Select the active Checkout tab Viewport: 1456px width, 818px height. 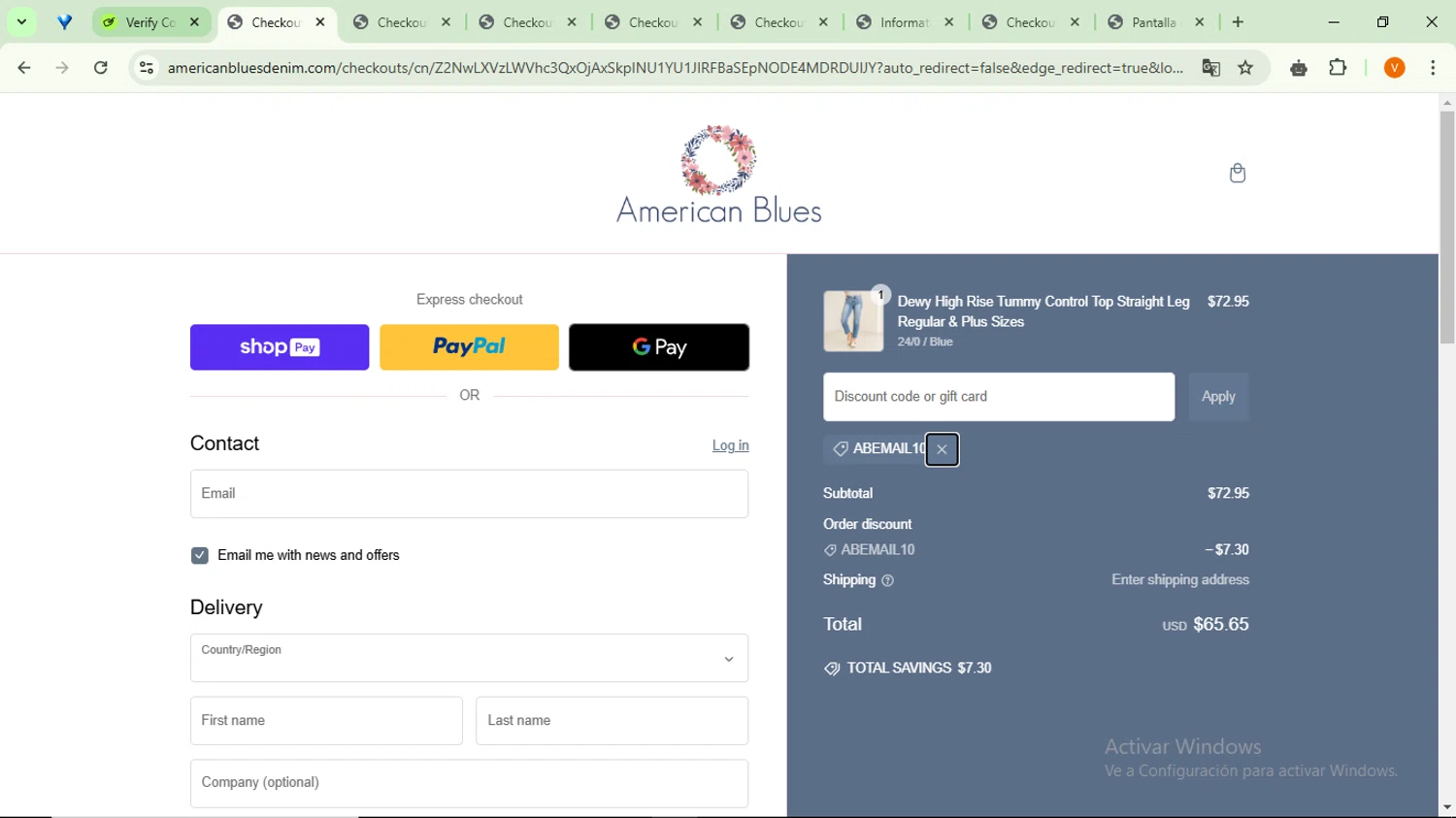coord(276,21)
